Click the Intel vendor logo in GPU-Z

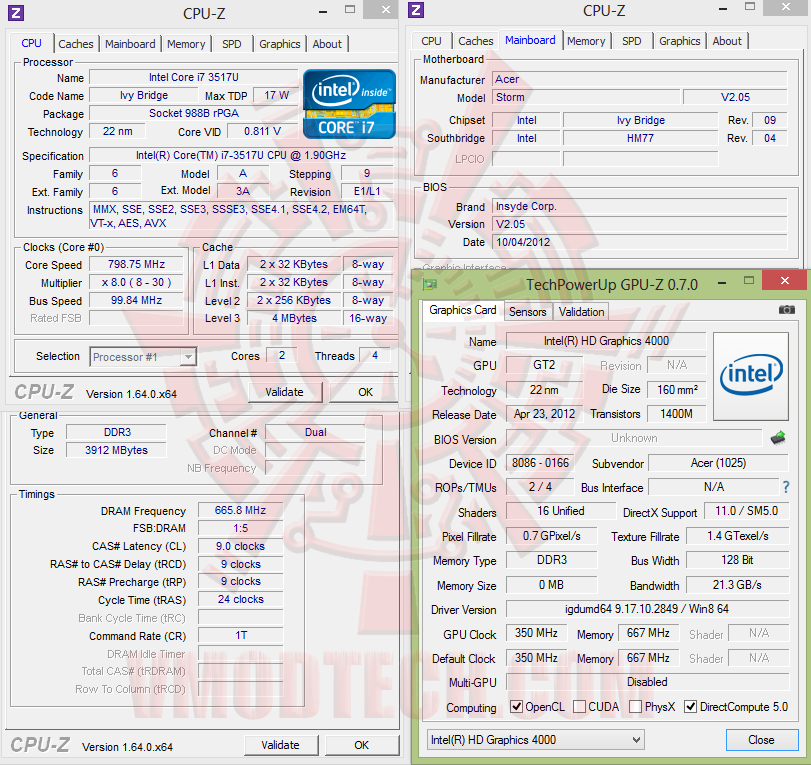coord(751,376)
